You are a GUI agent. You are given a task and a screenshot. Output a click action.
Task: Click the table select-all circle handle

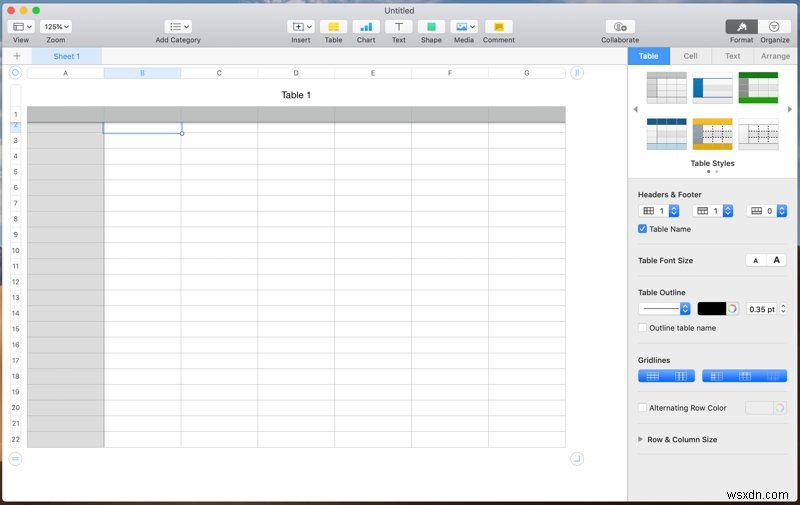15,73
